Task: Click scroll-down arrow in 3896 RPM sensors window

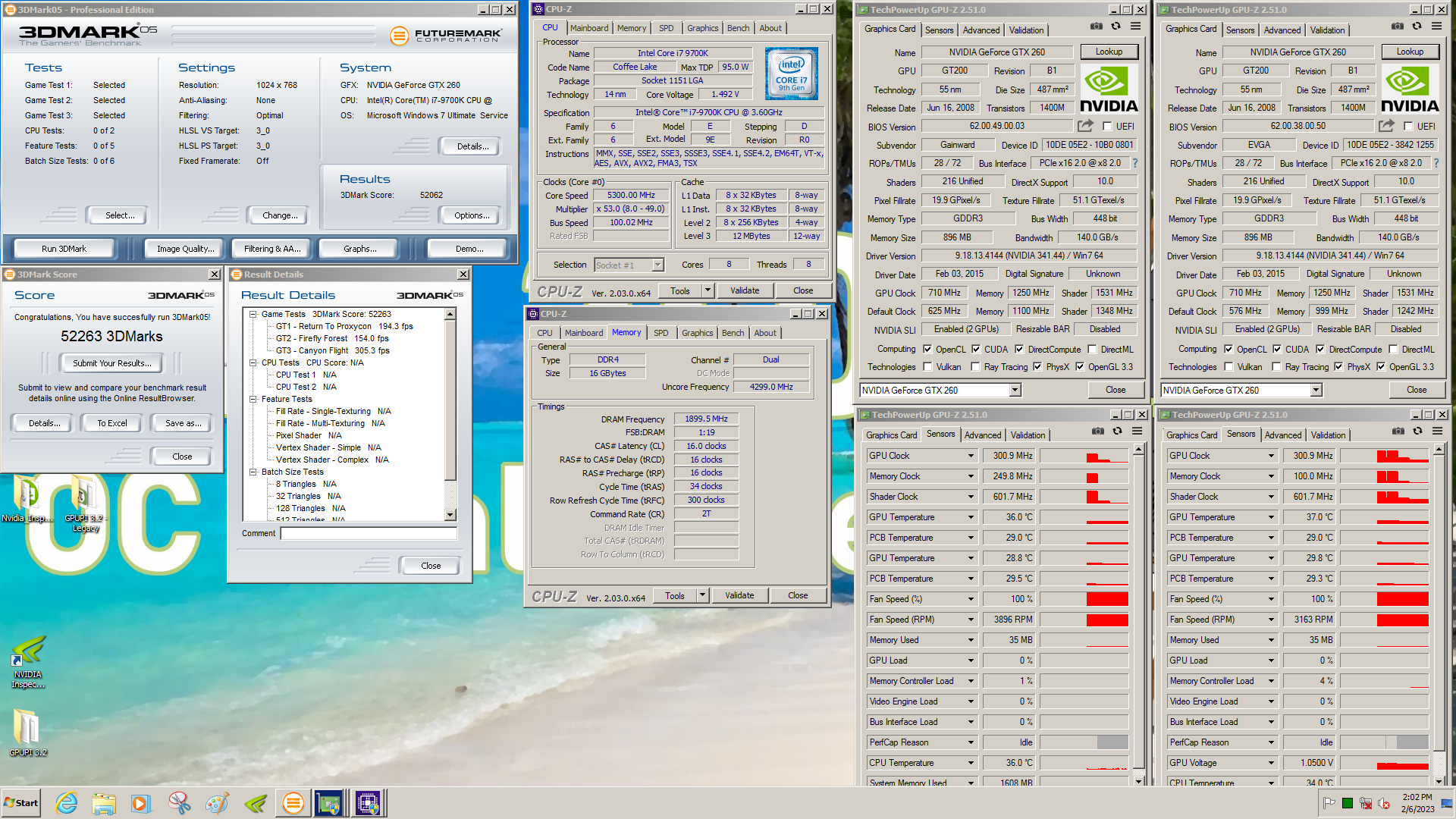Action: [1138, 780]
